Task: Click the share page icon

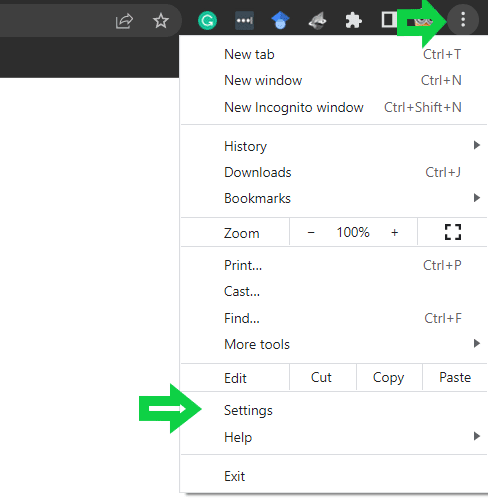Action: [124, 21]
